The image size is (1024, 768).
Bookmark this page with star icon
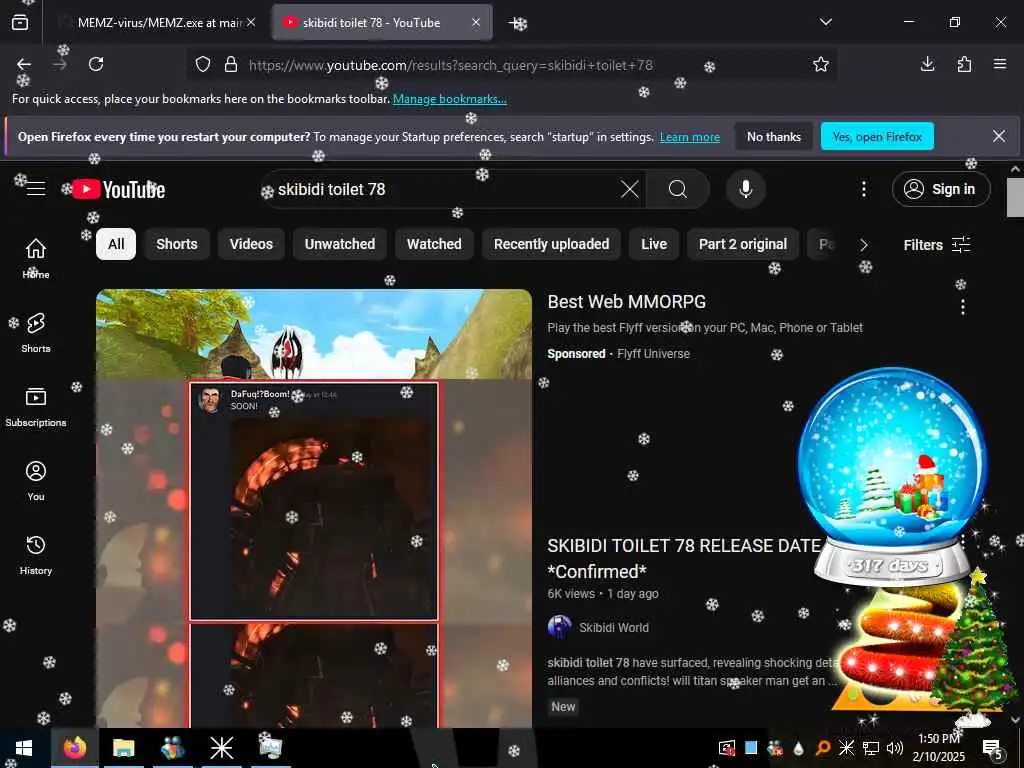pyautogui.click(x=821, y=64)
